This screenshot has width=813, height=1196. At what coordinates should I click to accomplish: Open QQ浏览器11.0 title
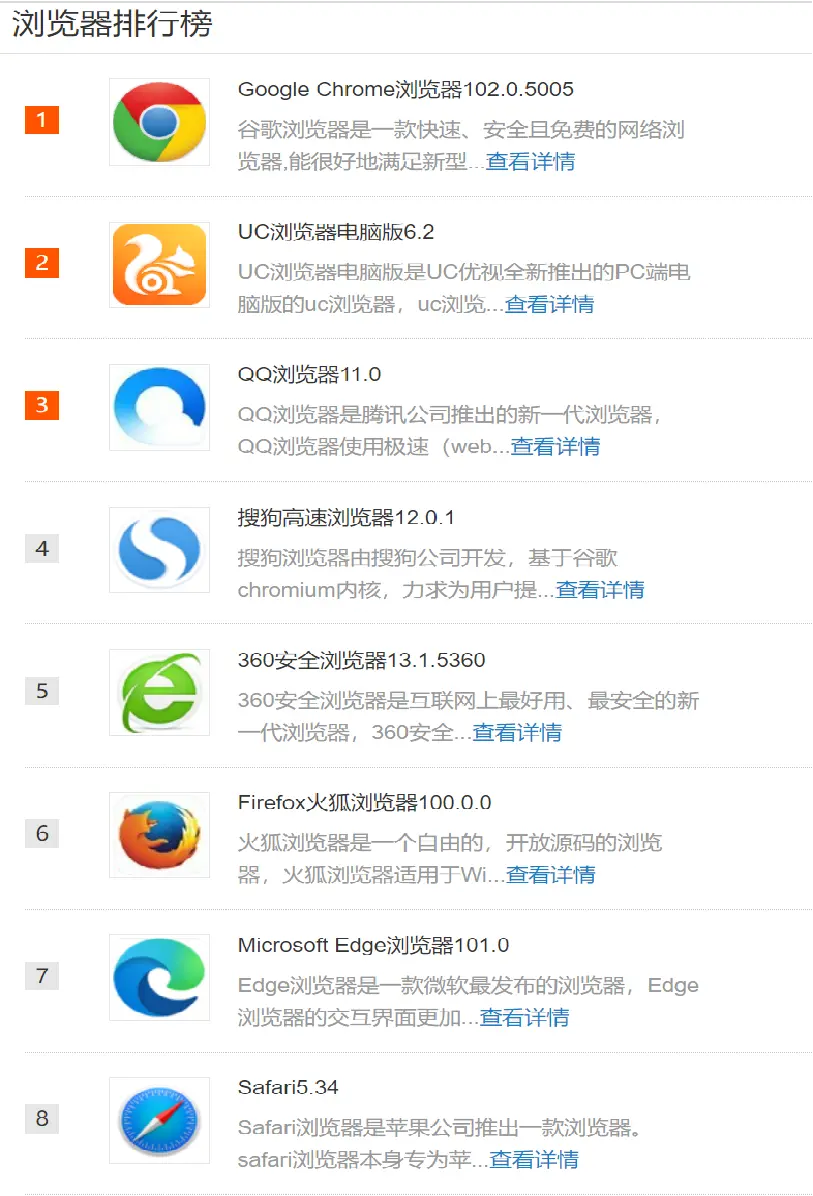[310, 375]
